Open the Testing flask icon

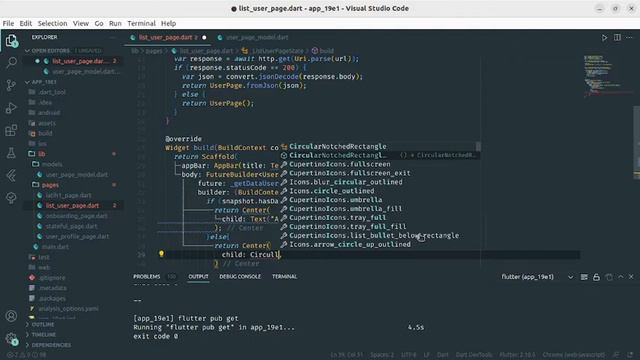coord(11,153)
